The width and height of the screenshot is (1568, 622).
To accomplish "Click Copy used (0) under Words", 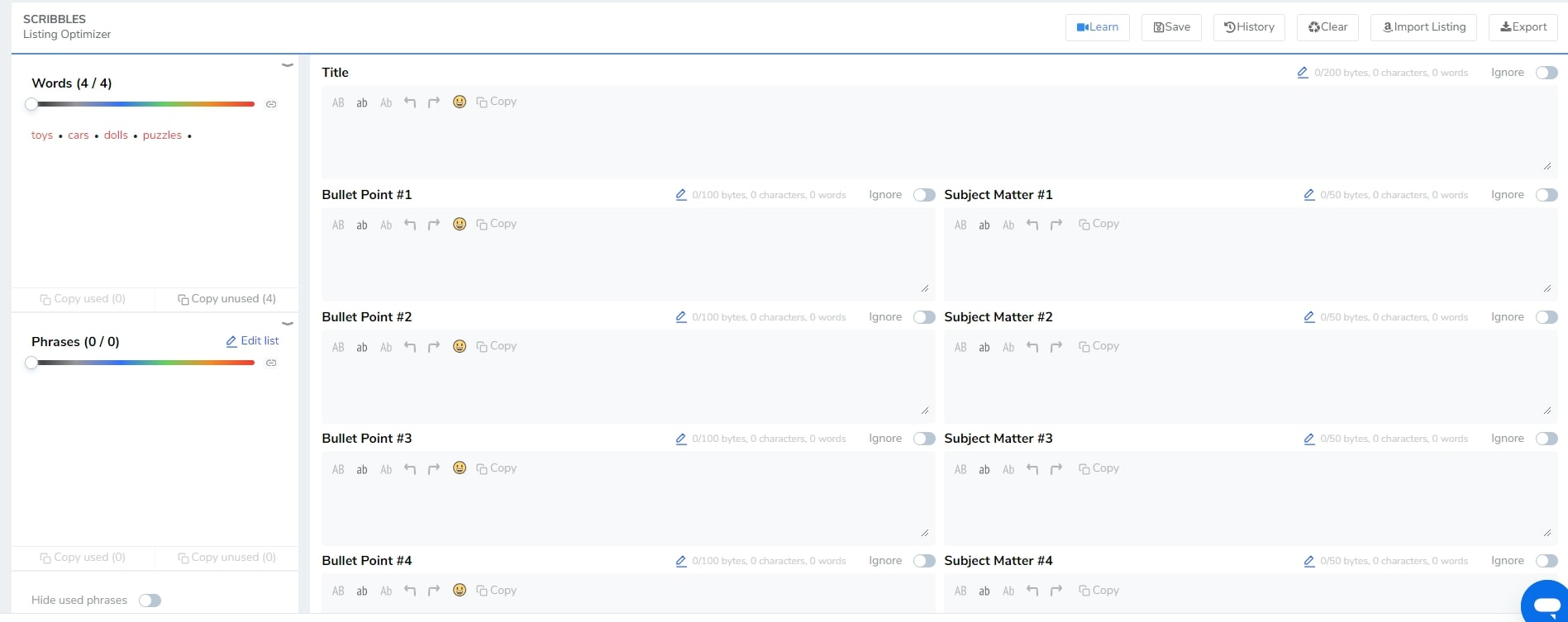I will (x=83, y=299).
